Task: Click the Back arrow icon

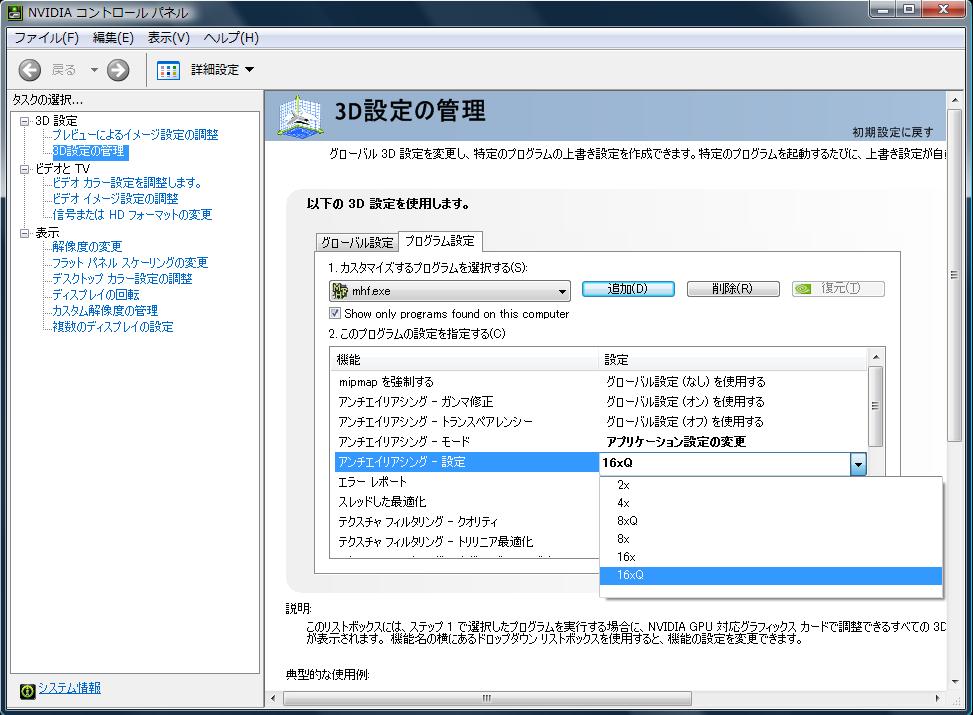Action: point(29,70)
